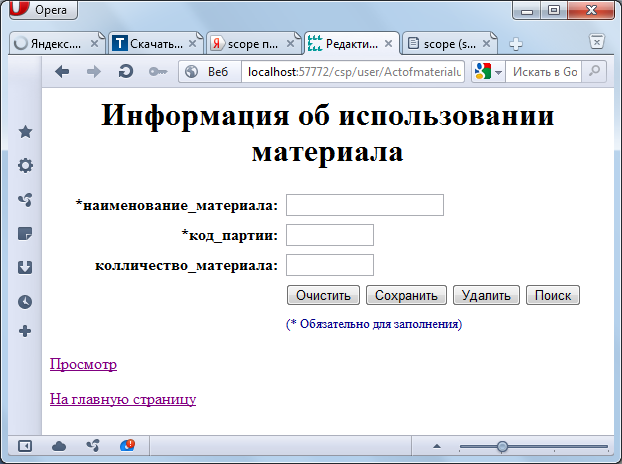Click the Очистить button
Viewport: 622px width, 464px height.
[323, 295]
